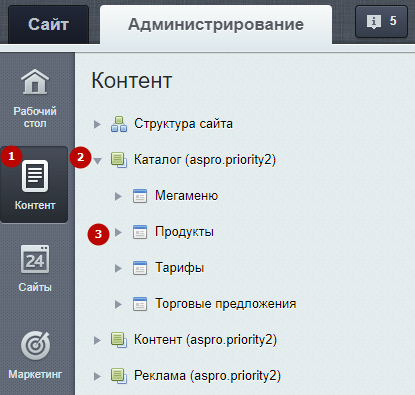
Task: Expand the Реклама (aspro.priority2) node
Action: (97, 377)
